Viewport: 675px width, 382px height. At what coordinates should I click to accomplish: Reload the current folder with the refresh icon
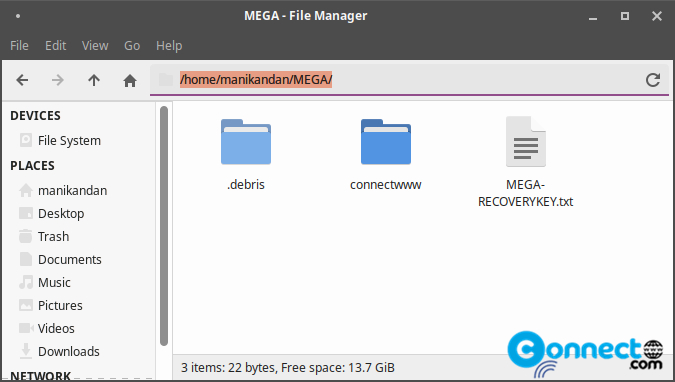tap(653, 80)
